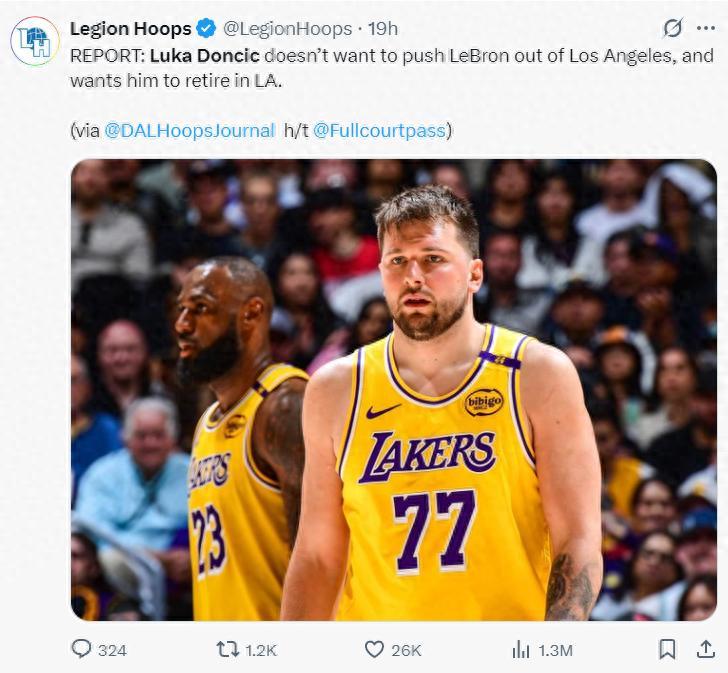View post analytics bar chart icon
This screenshot has height=673, width=728.
pos(521,649)
